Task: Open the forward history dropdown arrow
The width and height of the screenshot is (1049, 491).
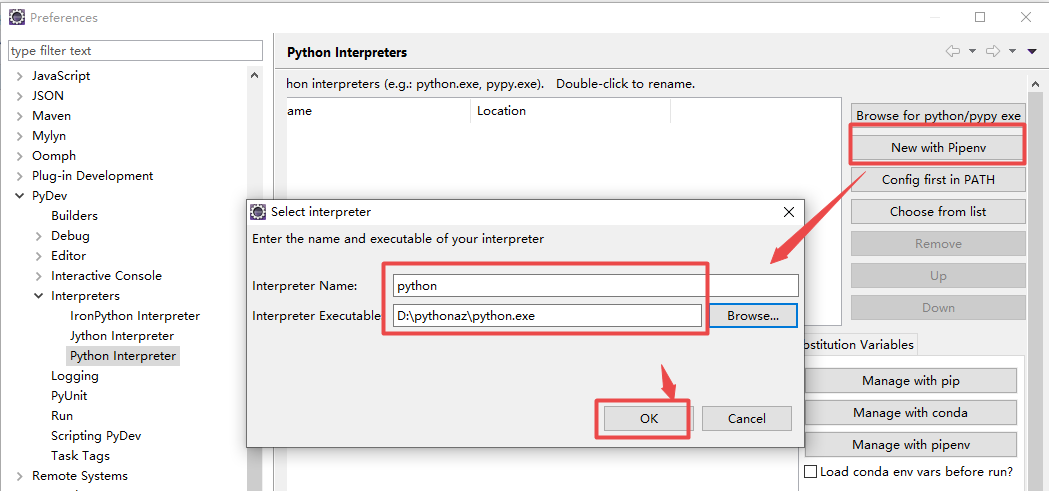Action: (1012, 52)
